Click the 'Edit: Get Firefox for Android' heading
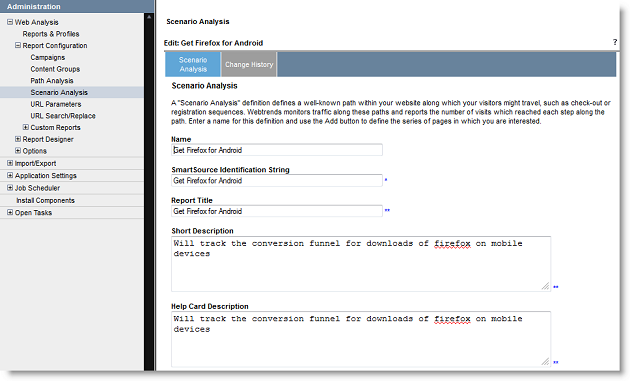The height and width of the screenshot is (381, 630). point(213,43)
